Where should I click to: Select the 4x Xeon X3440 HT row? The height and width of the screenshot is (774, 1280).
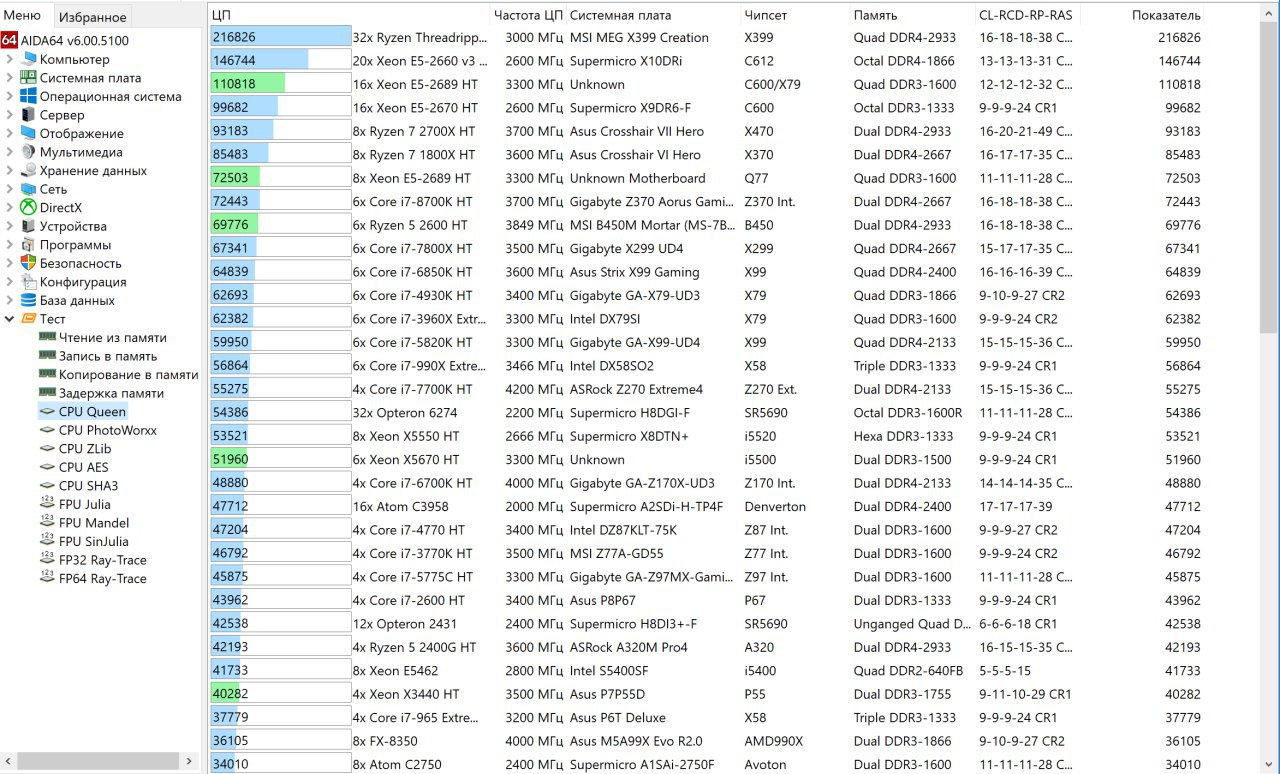coord(705,694)
